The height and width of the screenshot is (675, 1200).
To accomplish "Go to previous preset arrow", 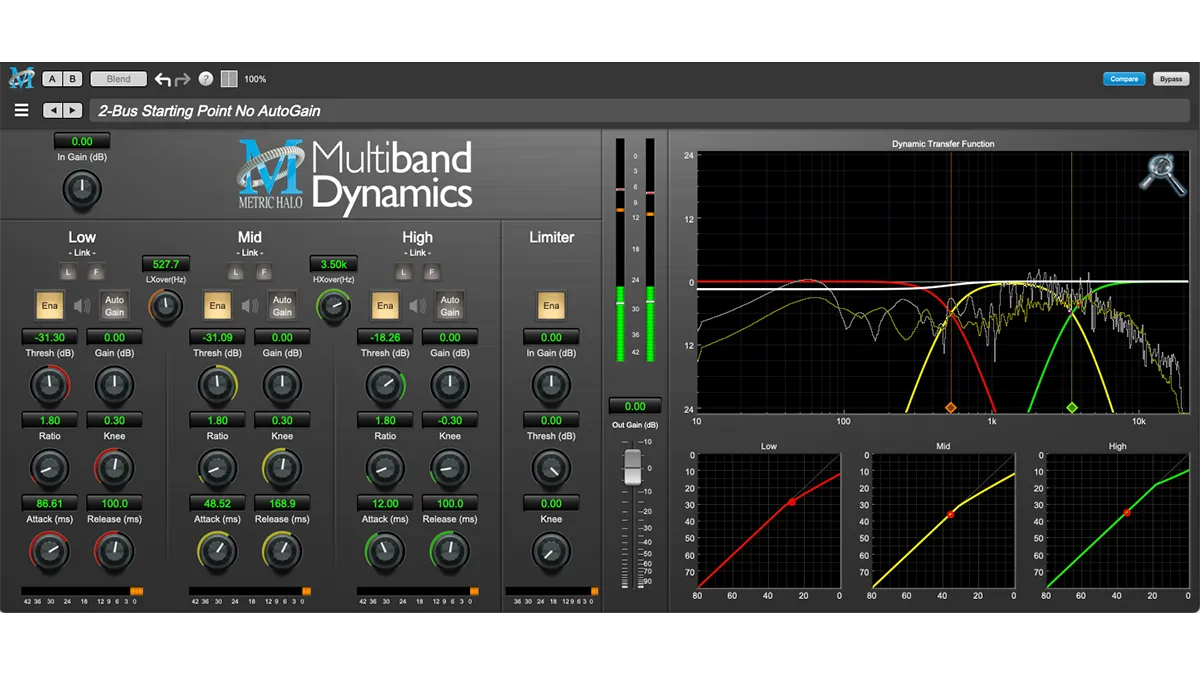I will click(x=53, y=111).
